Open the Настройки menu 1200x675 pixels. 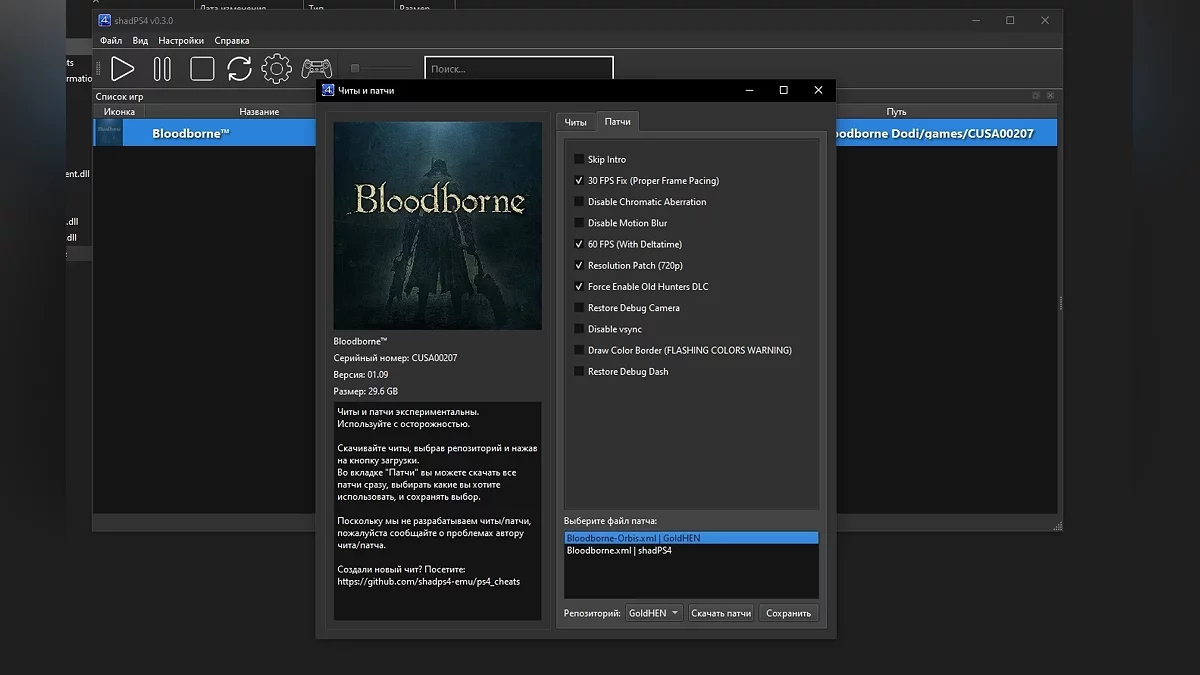181,41
